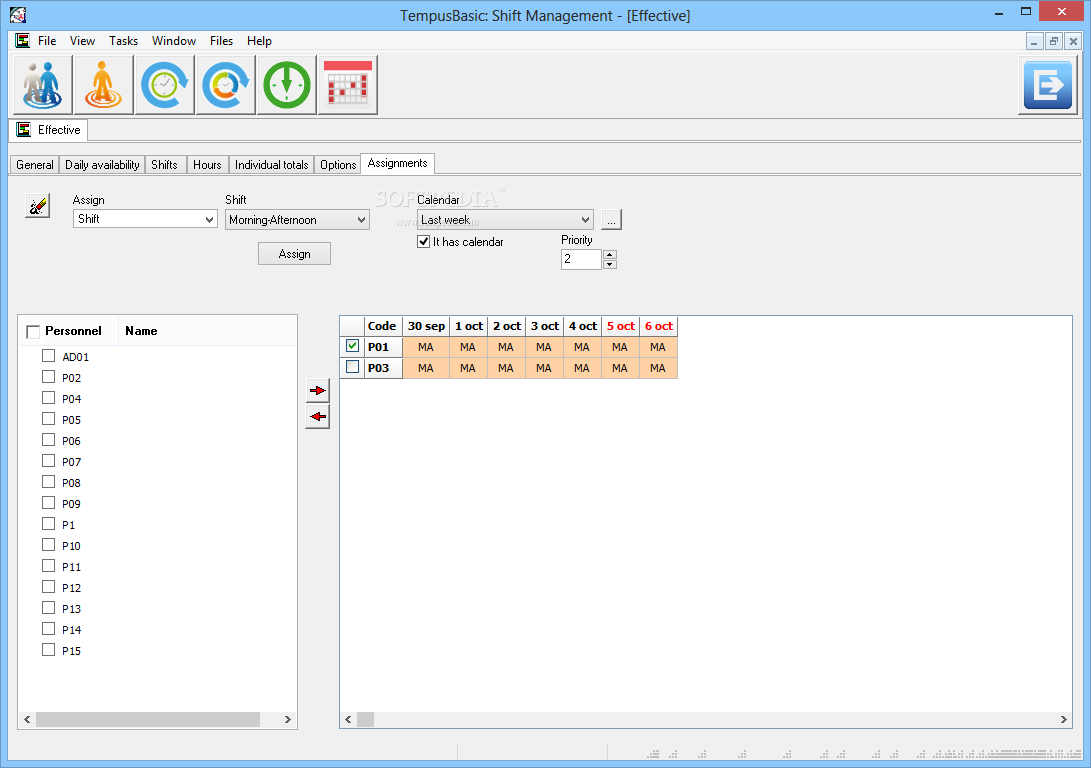Open the Help menu
Image resolution: width=1091 pixels, height=768 pixels.
259,40
